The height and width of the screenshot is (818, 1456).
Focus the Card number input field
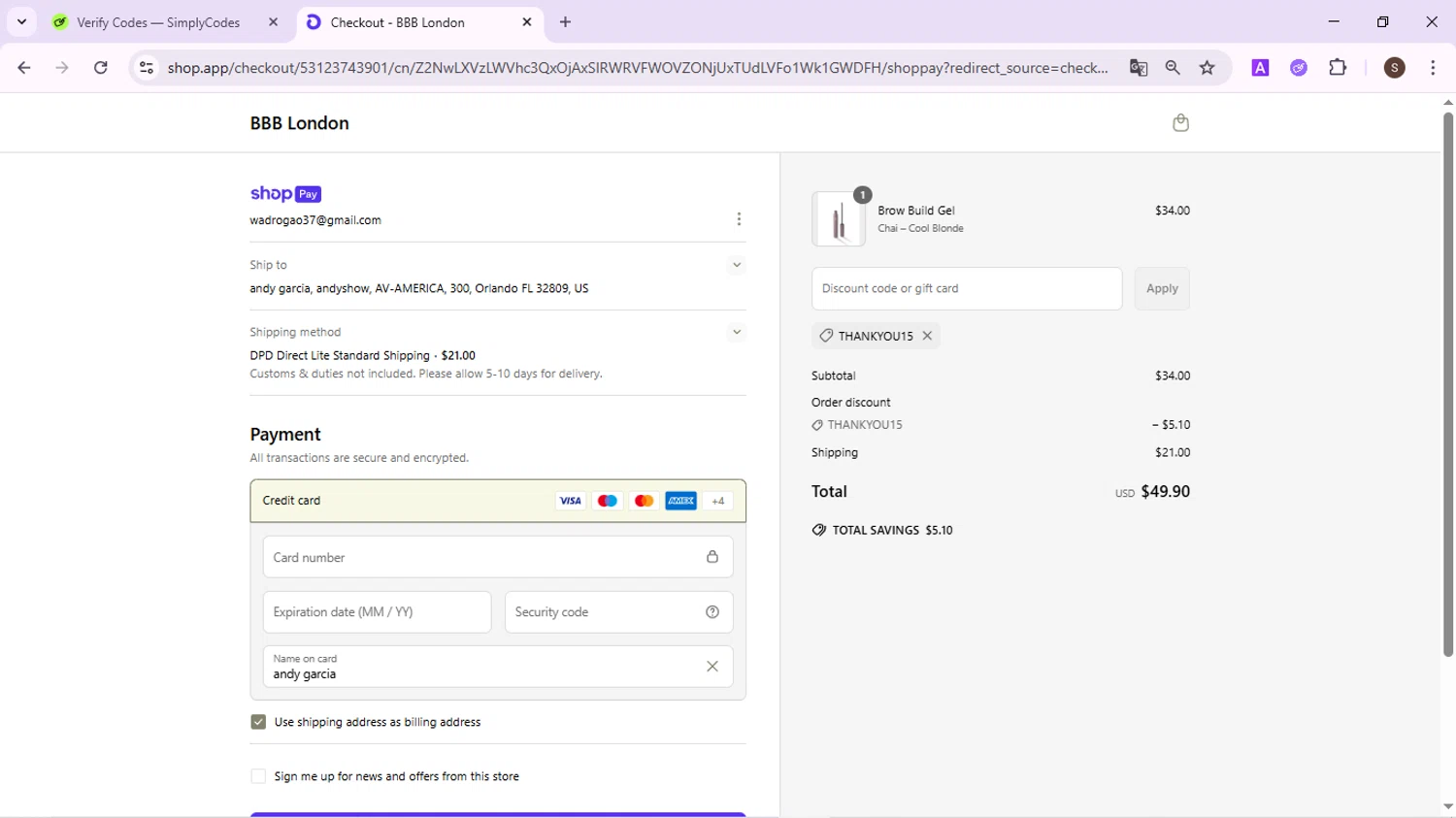click(x=498, y=557)
